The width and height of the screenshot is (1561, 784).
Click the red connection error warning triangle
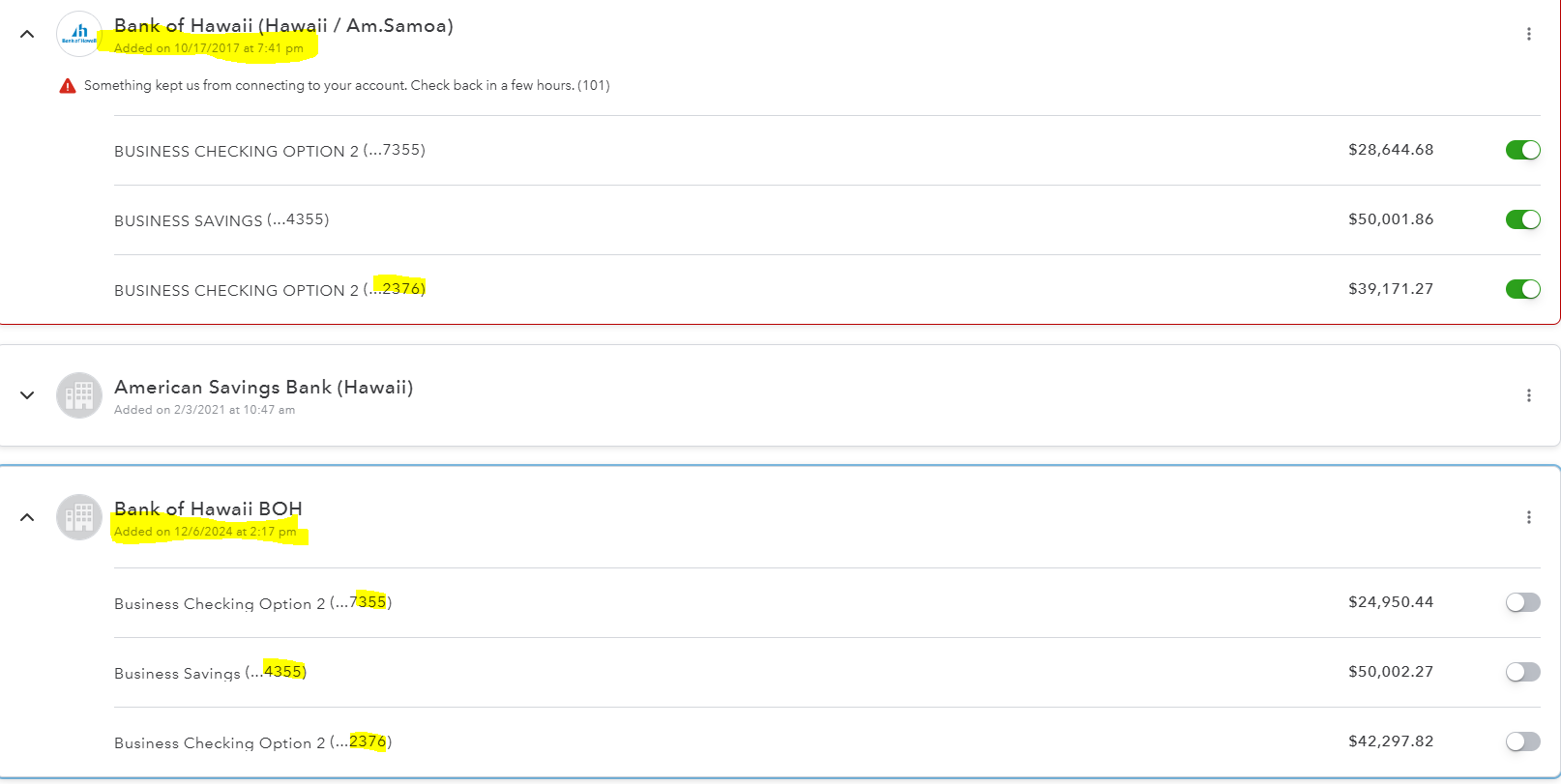click(x=66, y=85)
